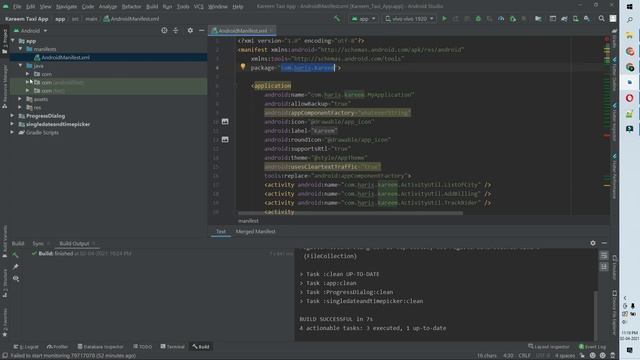Click the Windows Start button
This screenshot has height=360, width=640.
click(629, 7)
